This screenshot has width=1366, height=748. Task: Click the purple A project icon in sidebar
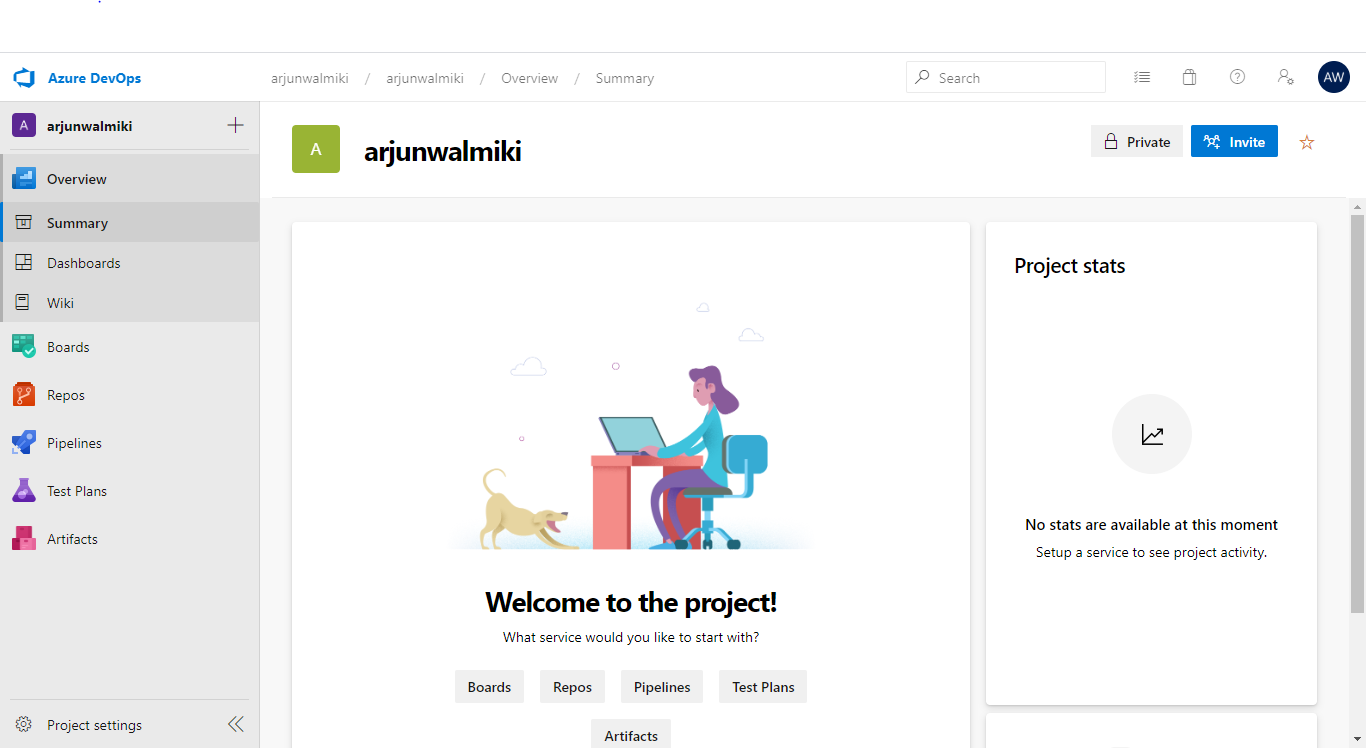[x=24, y=126]
